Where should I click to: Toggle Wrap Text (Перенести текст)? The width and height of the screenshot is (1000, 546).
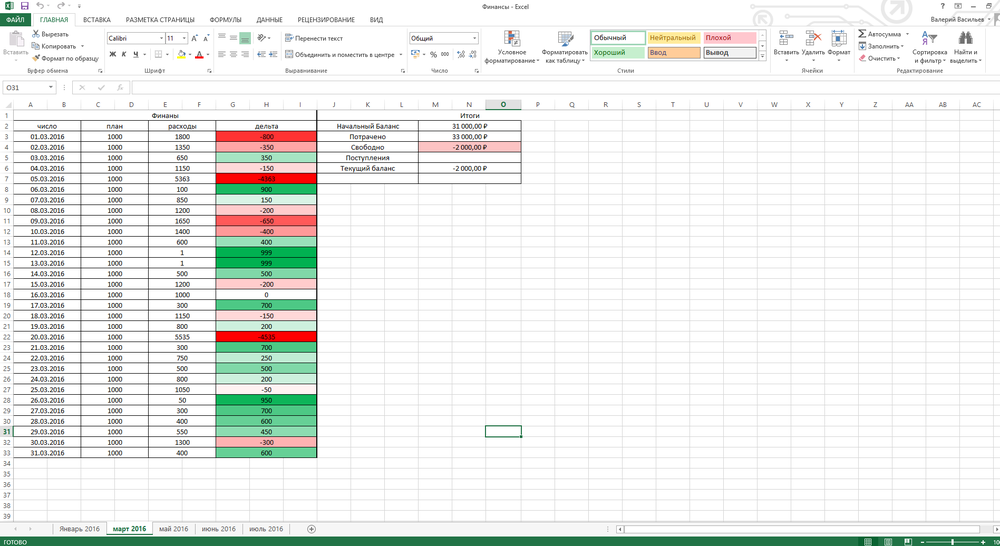click(314, 38)
